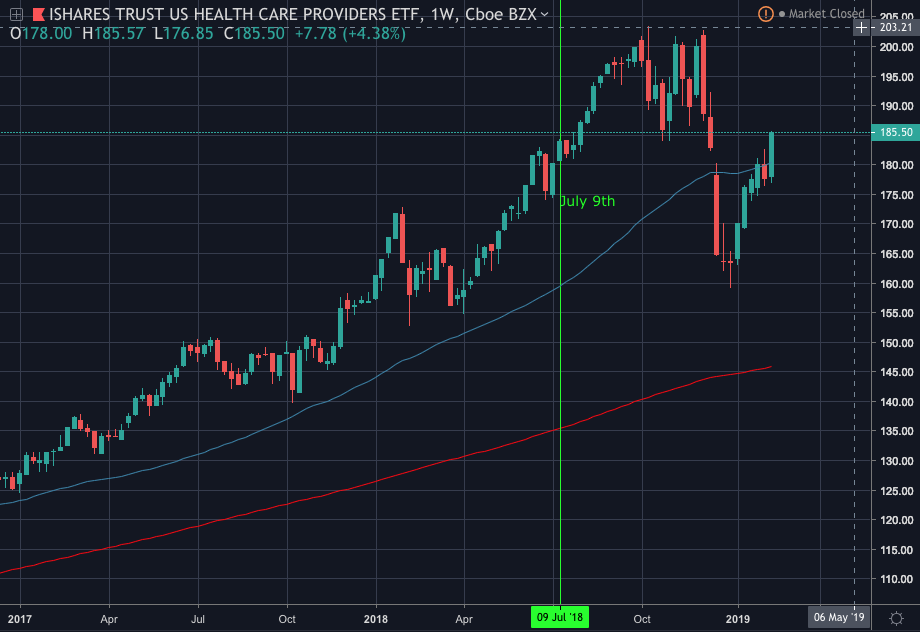Click the 170.00 price axis label
Screen dimensions: 920x632
(x=896, y=224)
